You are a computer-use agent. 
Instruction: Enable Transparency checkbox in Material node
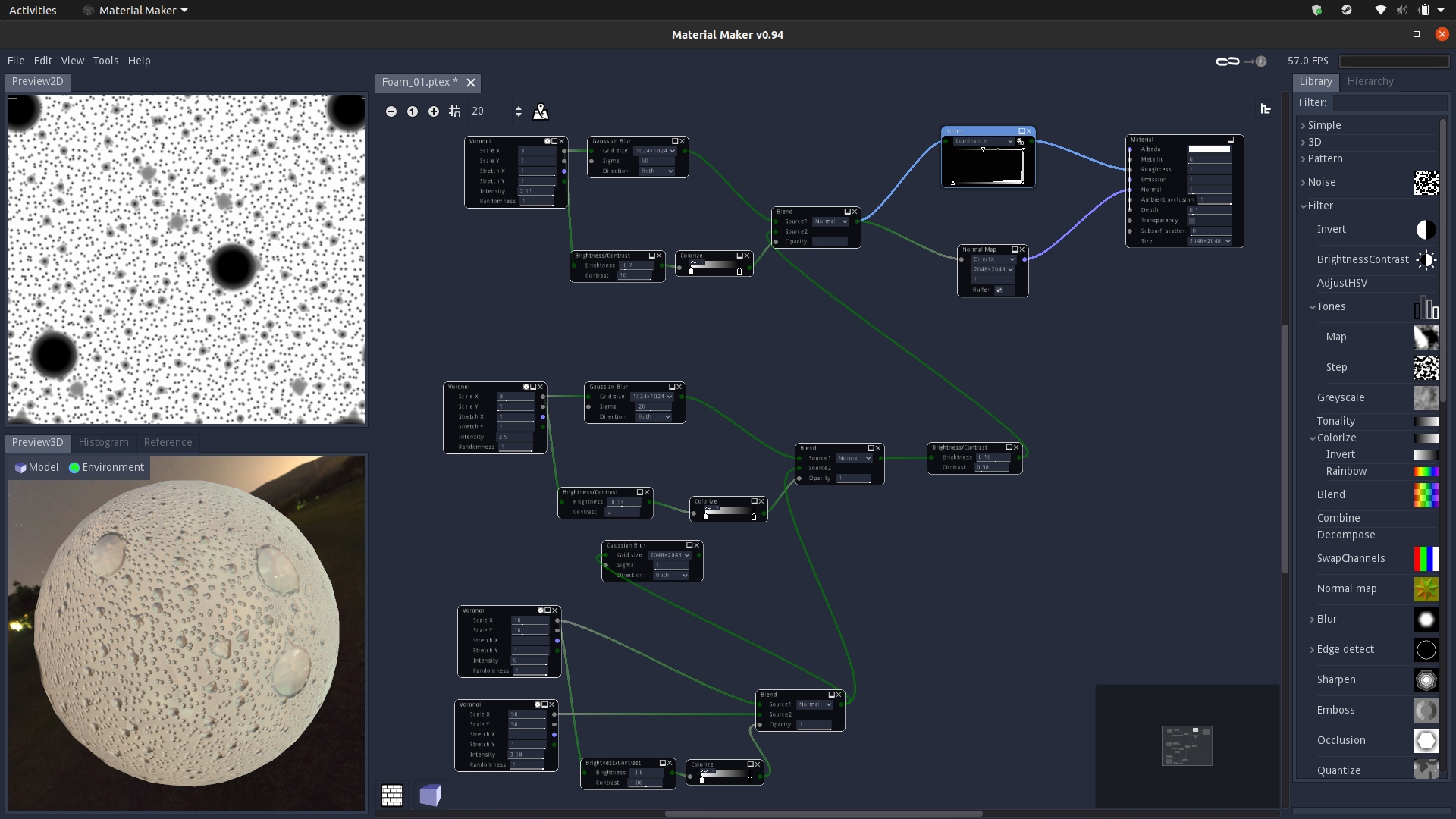(x=1191, y=221)
